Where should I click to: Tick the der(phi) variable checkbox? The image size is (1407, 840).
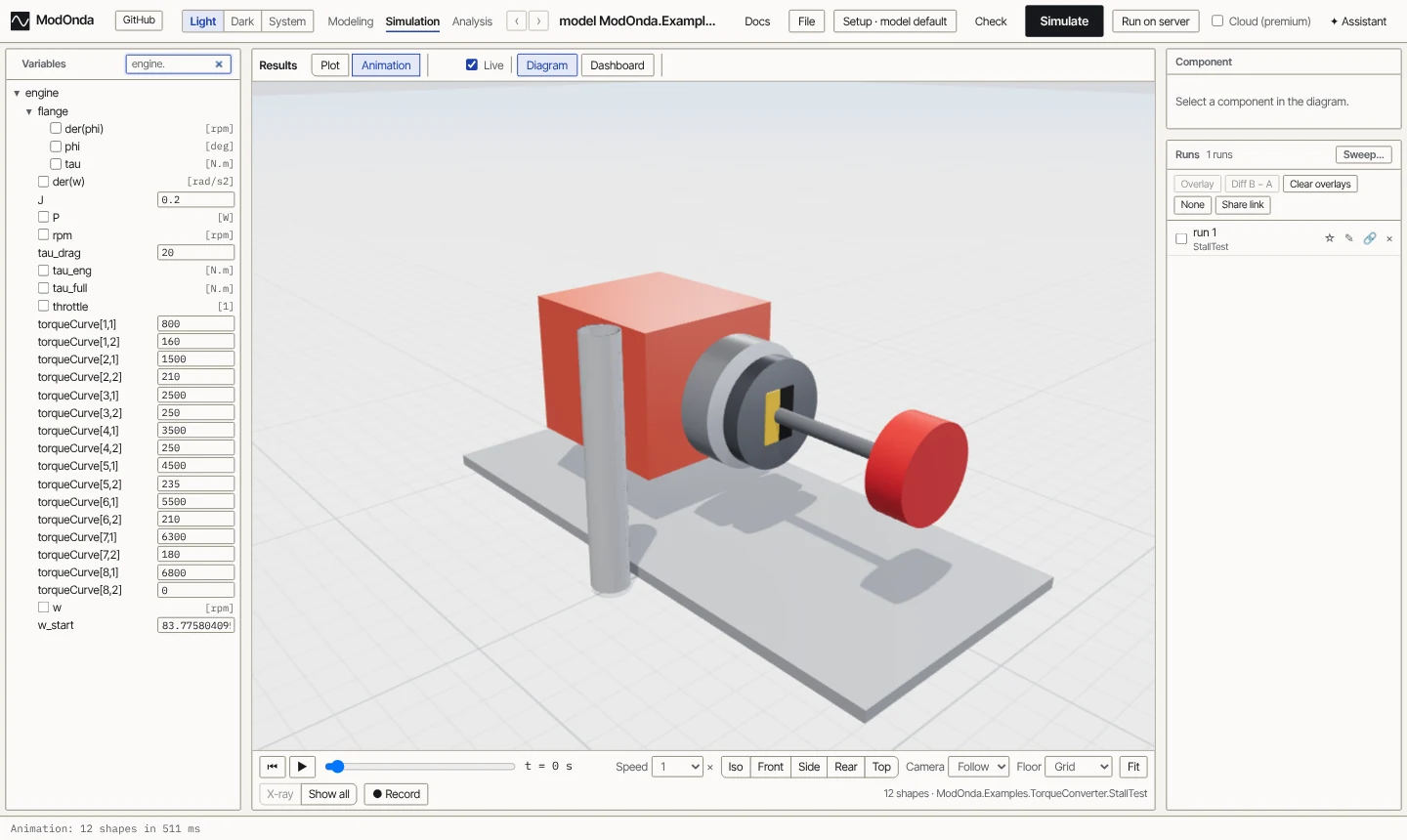[x=56, y=128]
